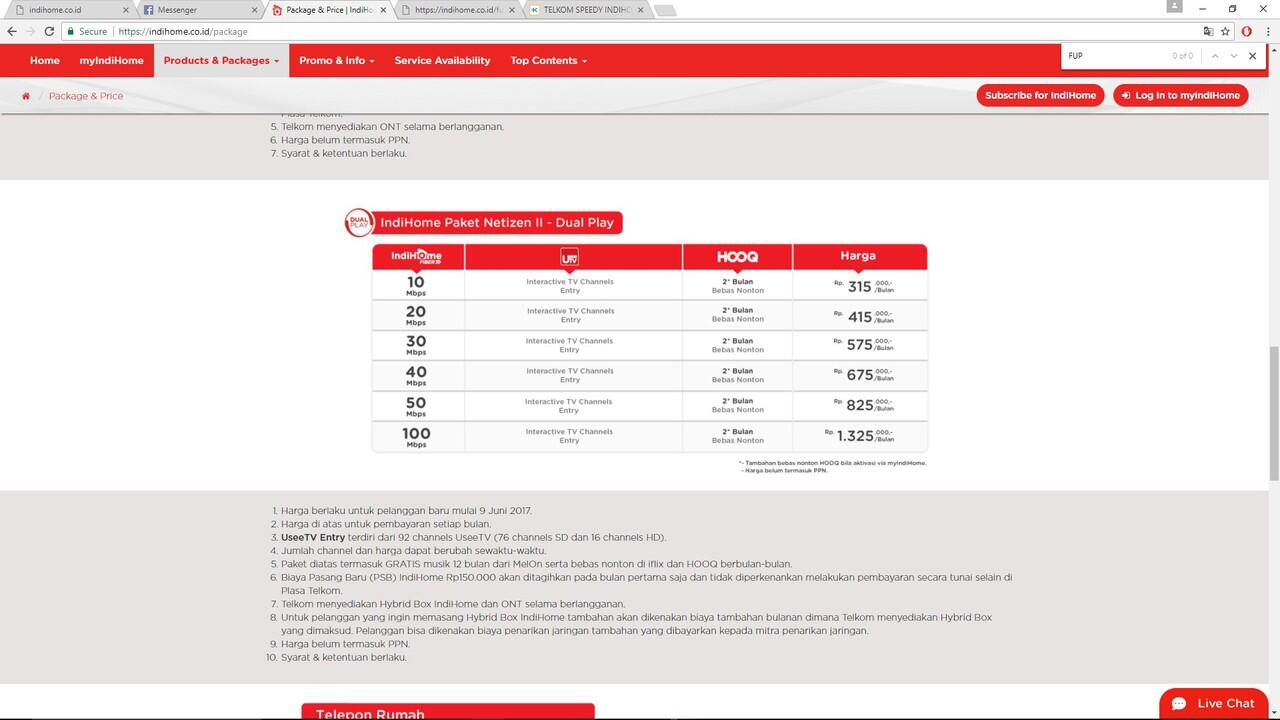Go back to the previous page

[x=12, y=31]
